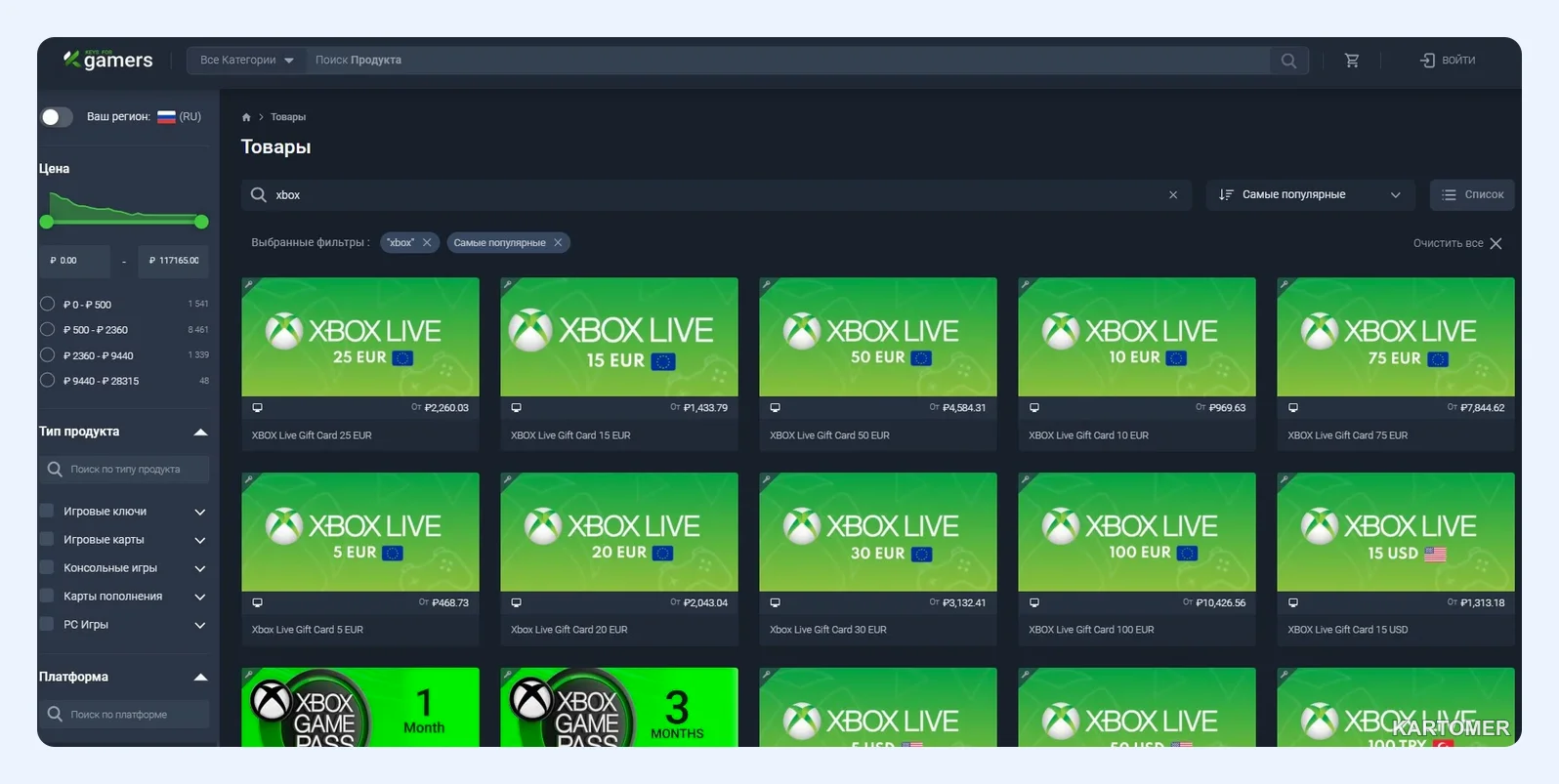Viewport: 1559px width, 784px height.
Task: Select price range ₽ 0 - ₽ 500
Action: [47, 305]
